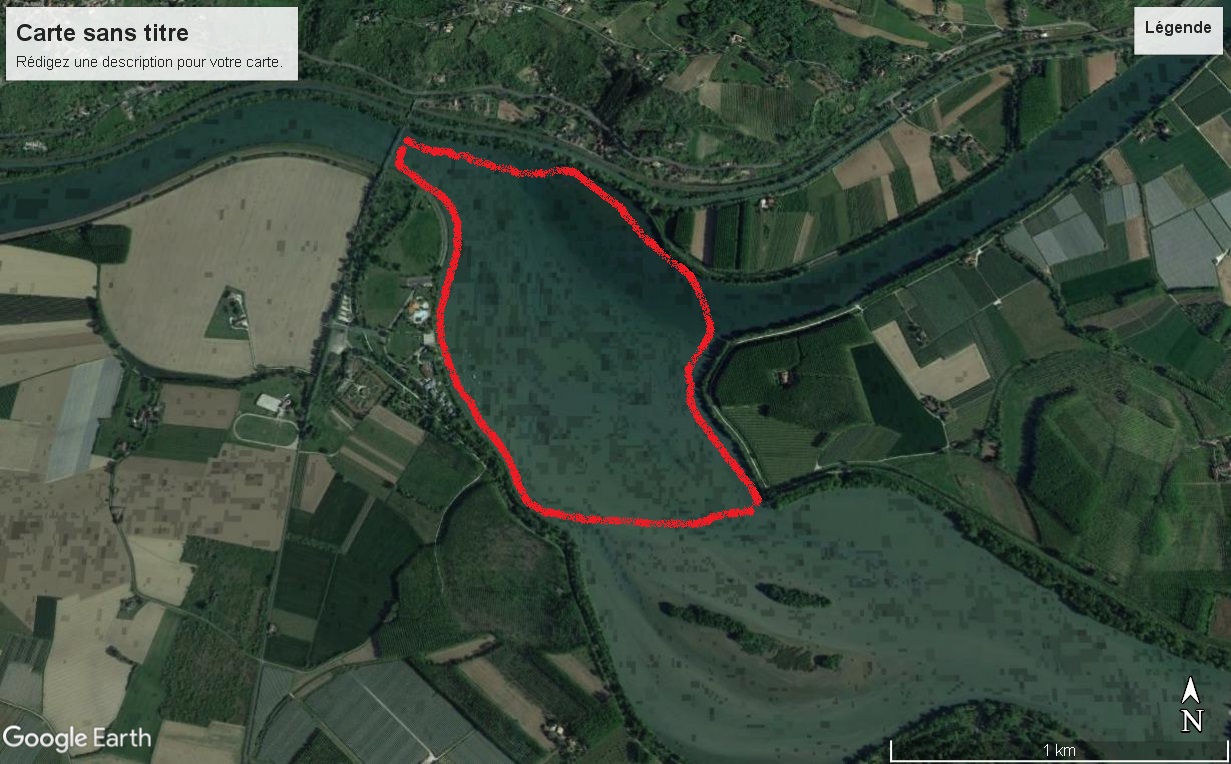The image size is (1231, 764).
Task: Click the oval track near the farm
Action: coord(265,430)
